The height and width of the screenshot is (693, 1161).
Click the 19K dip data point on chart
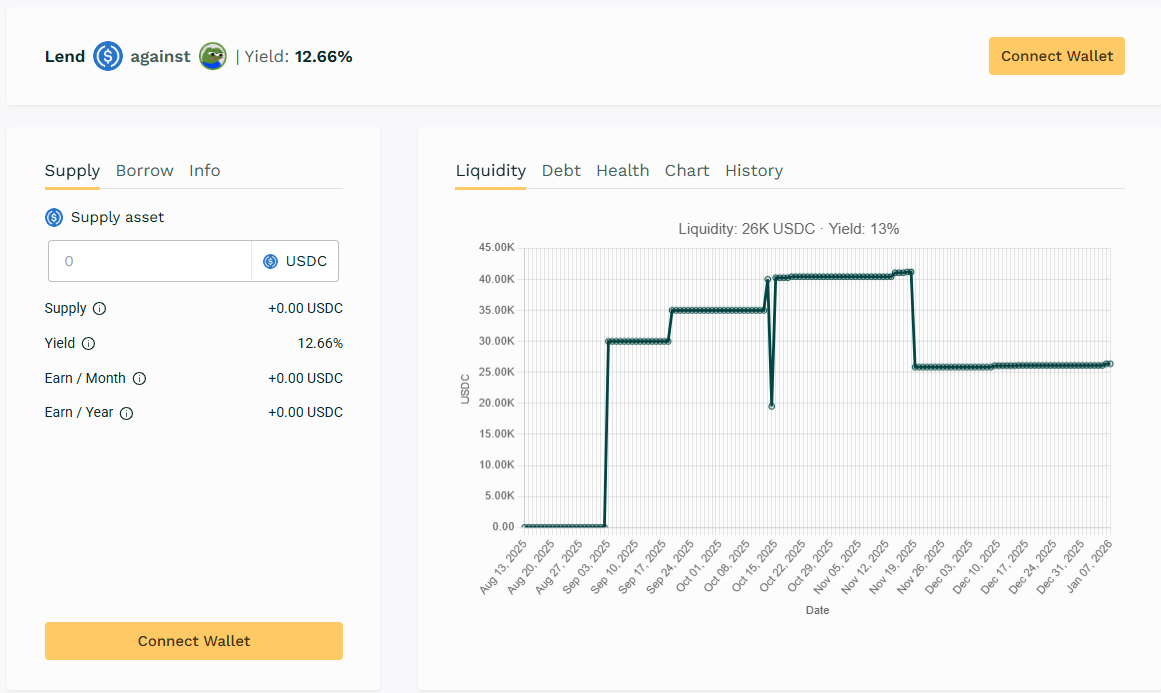pos(771,406)
